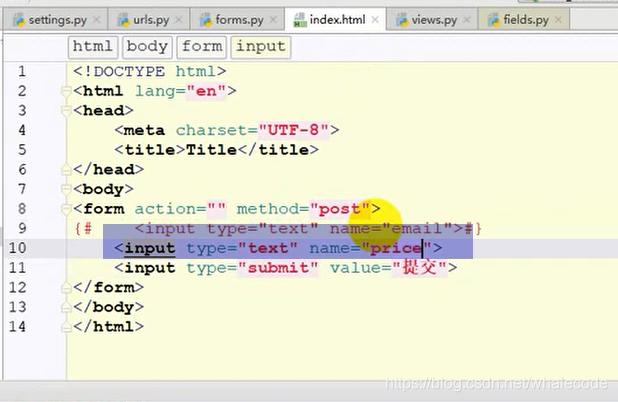Switch to the fields.py tab
Viewport: 618px width, 402px height.
524,20
